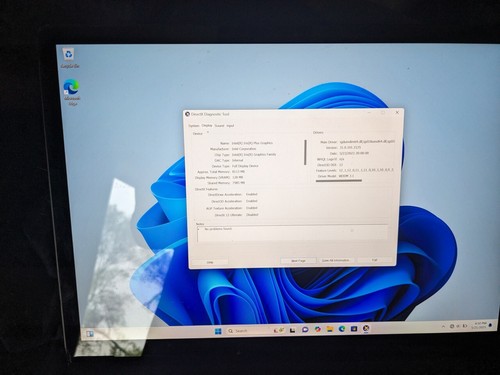Click the Driver Model WDDM value

tap(346, 176)
